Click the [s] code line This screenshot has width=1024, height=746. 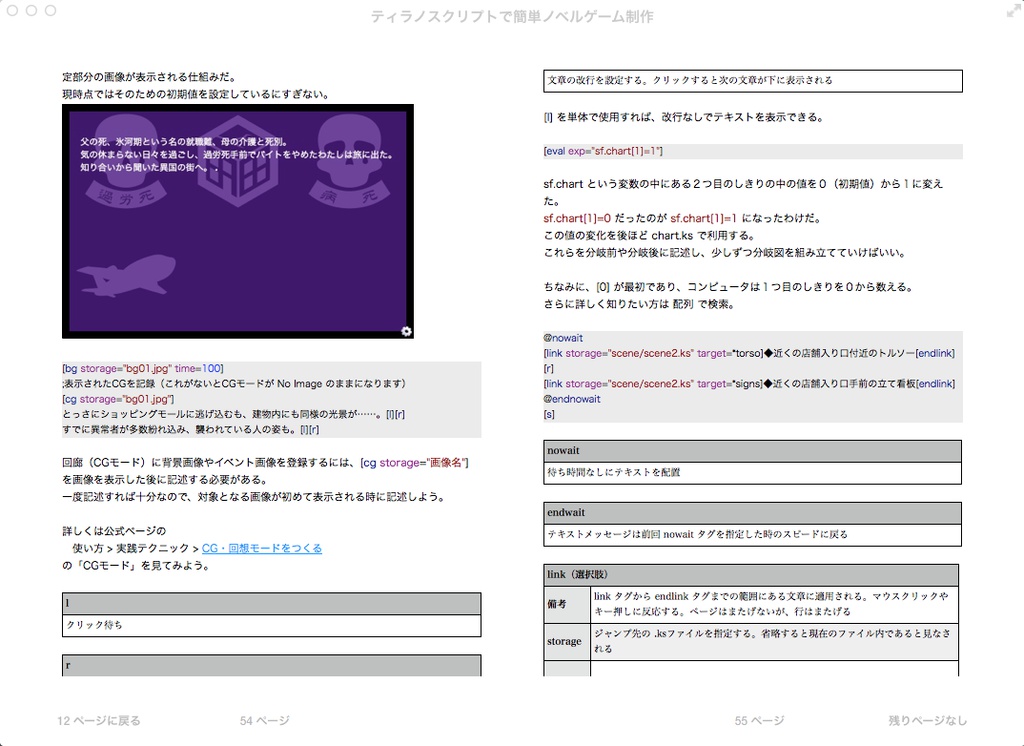click(x=549, y=414)
